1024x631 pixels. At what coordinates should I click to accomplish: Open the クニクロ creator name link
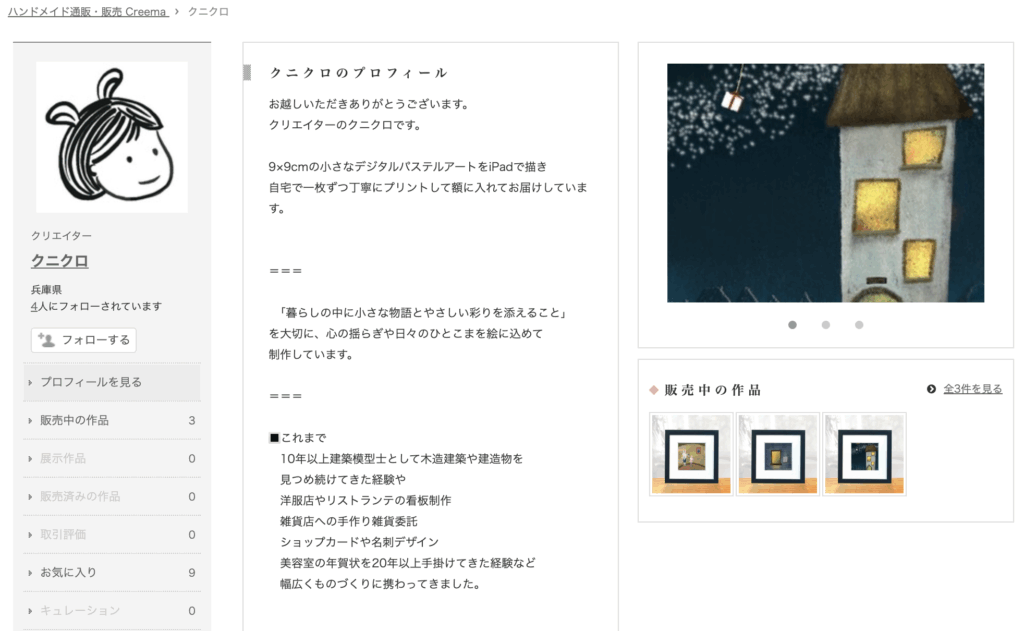[60, 261]
